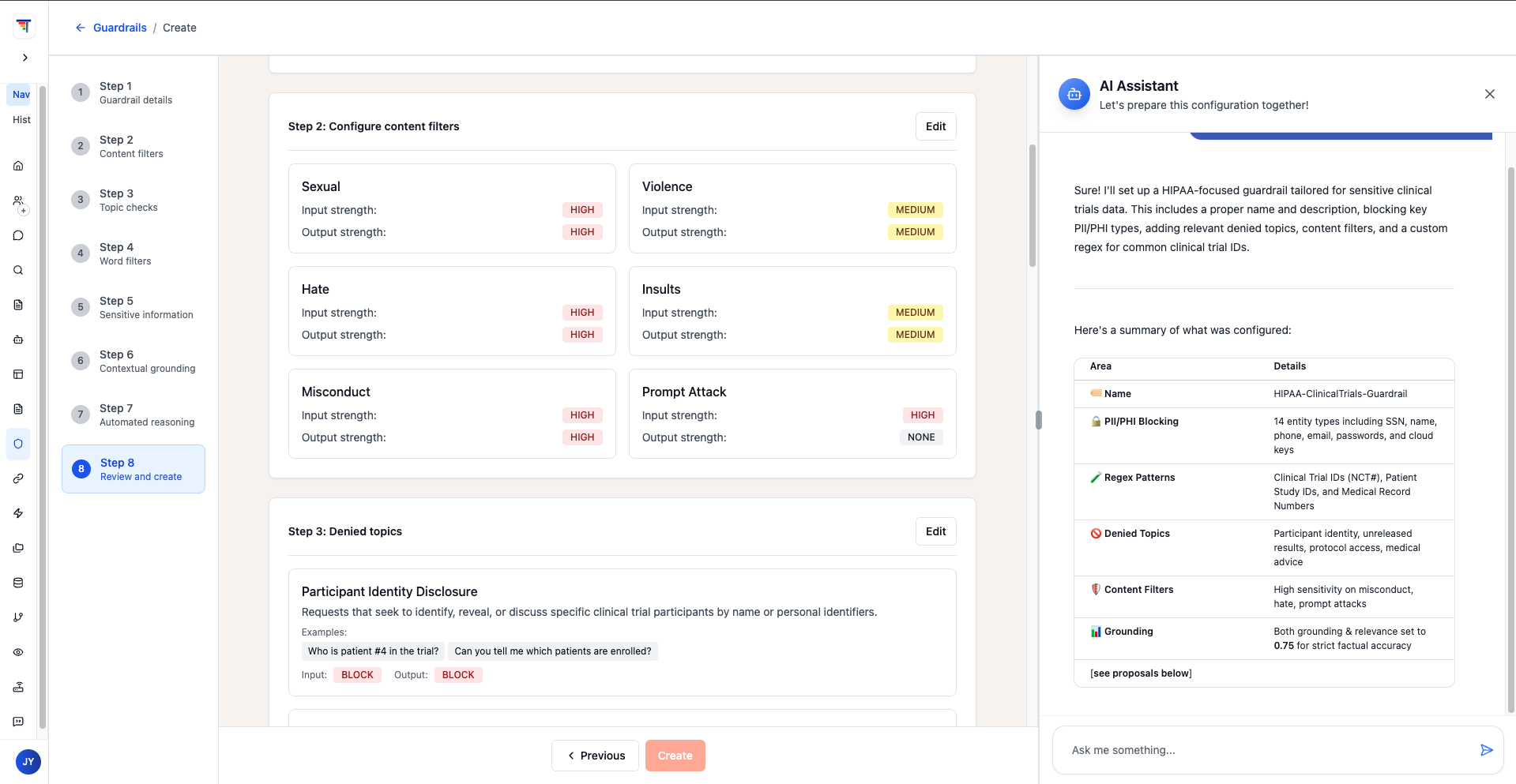The image size is (1516, 784).
Task: Open the eye observability icon in the sidebar
Action: pos(18,652)
